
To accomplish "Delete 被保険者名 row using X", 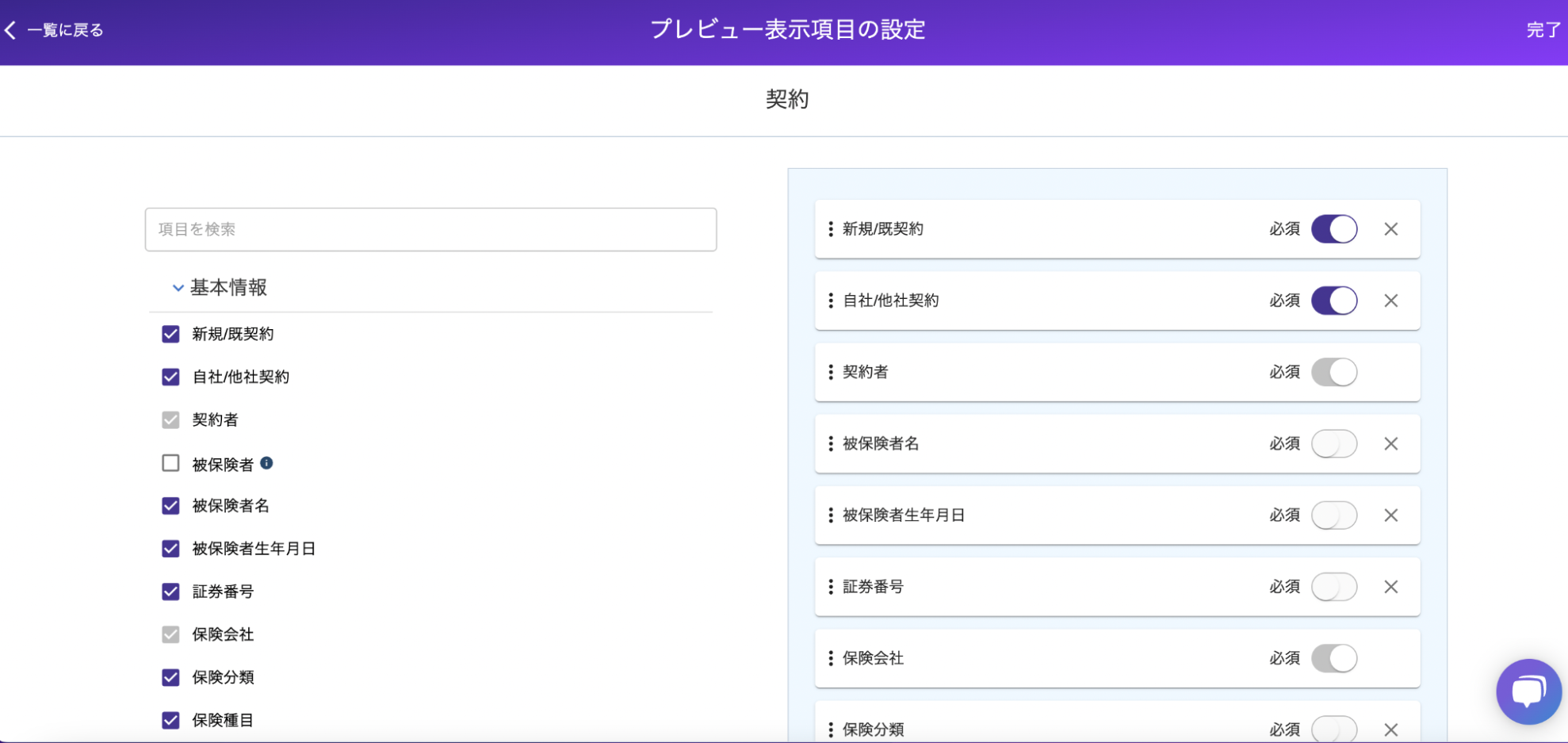I will [x=1390, y=444].
